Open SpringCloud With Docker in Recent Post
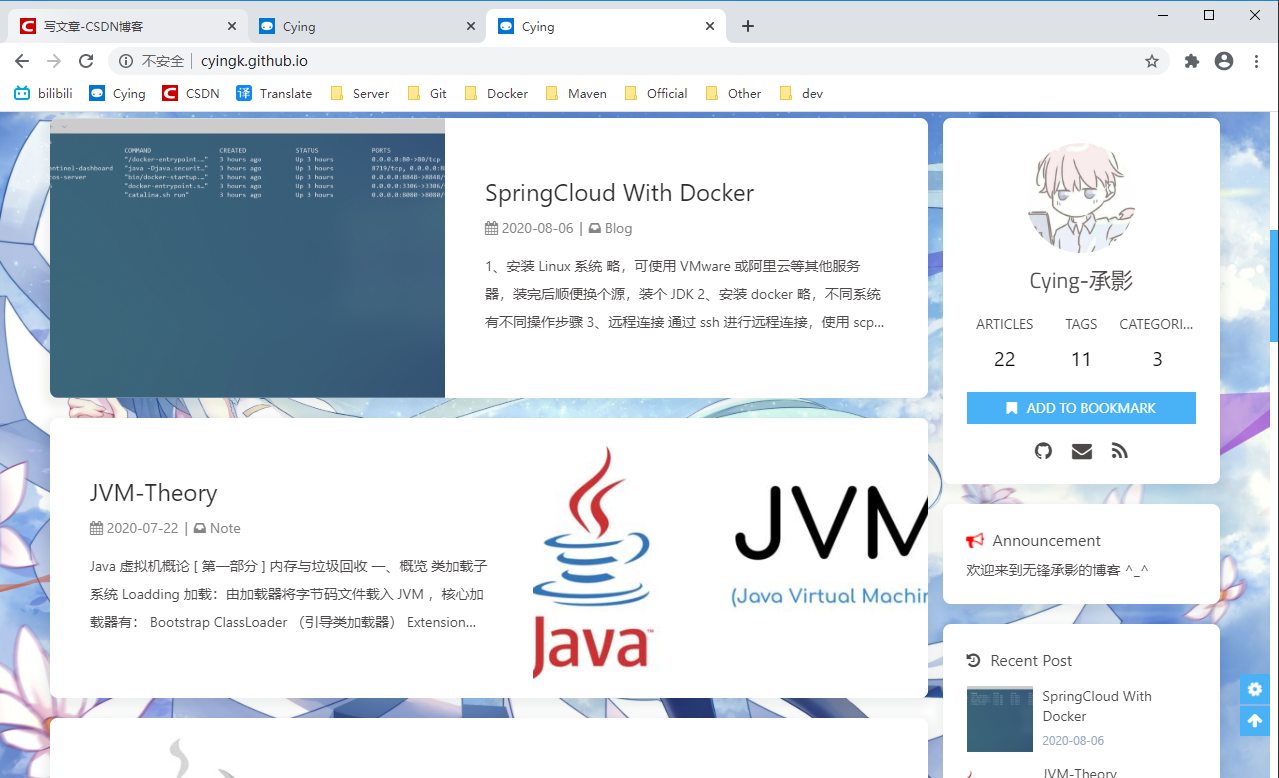1279x778 pixels. (x=1097, y=706)
